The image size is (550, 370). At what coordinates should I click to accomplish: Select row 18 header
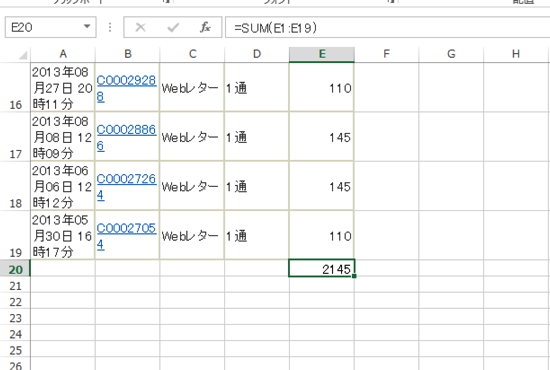point(15,186)
